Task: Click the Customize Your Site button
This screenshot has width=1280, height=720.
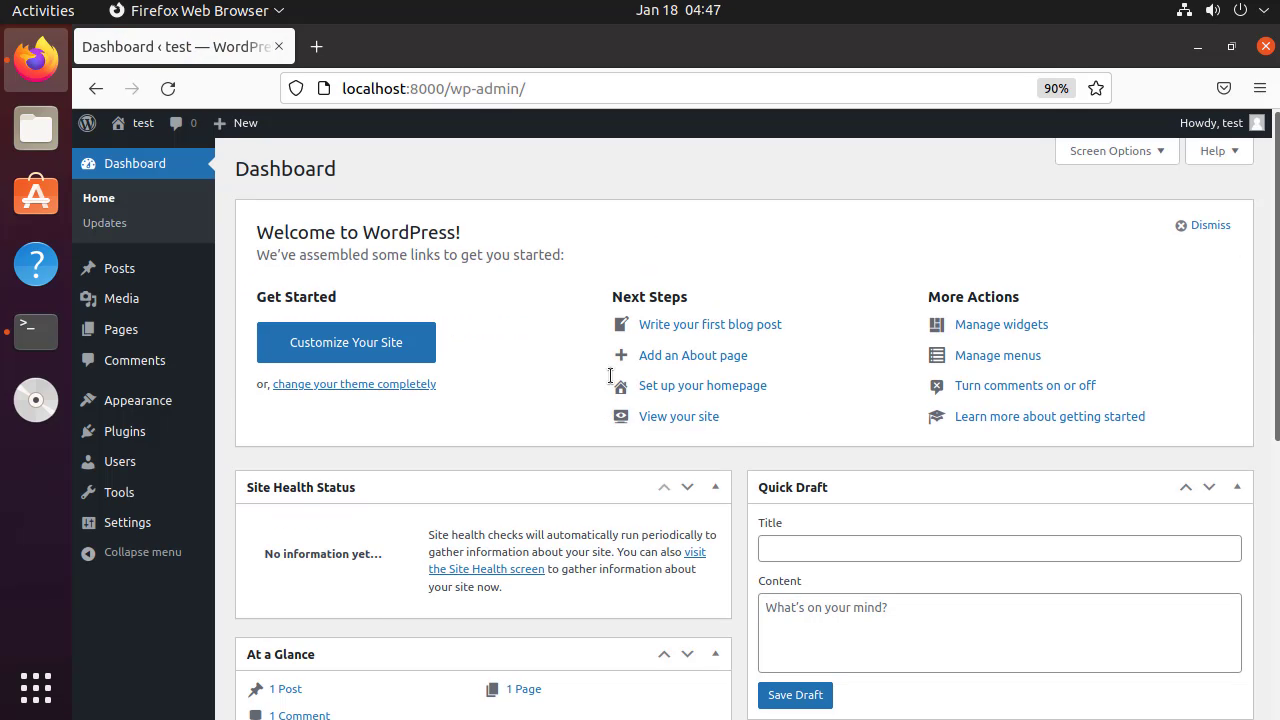Action: tap(346, 342)
